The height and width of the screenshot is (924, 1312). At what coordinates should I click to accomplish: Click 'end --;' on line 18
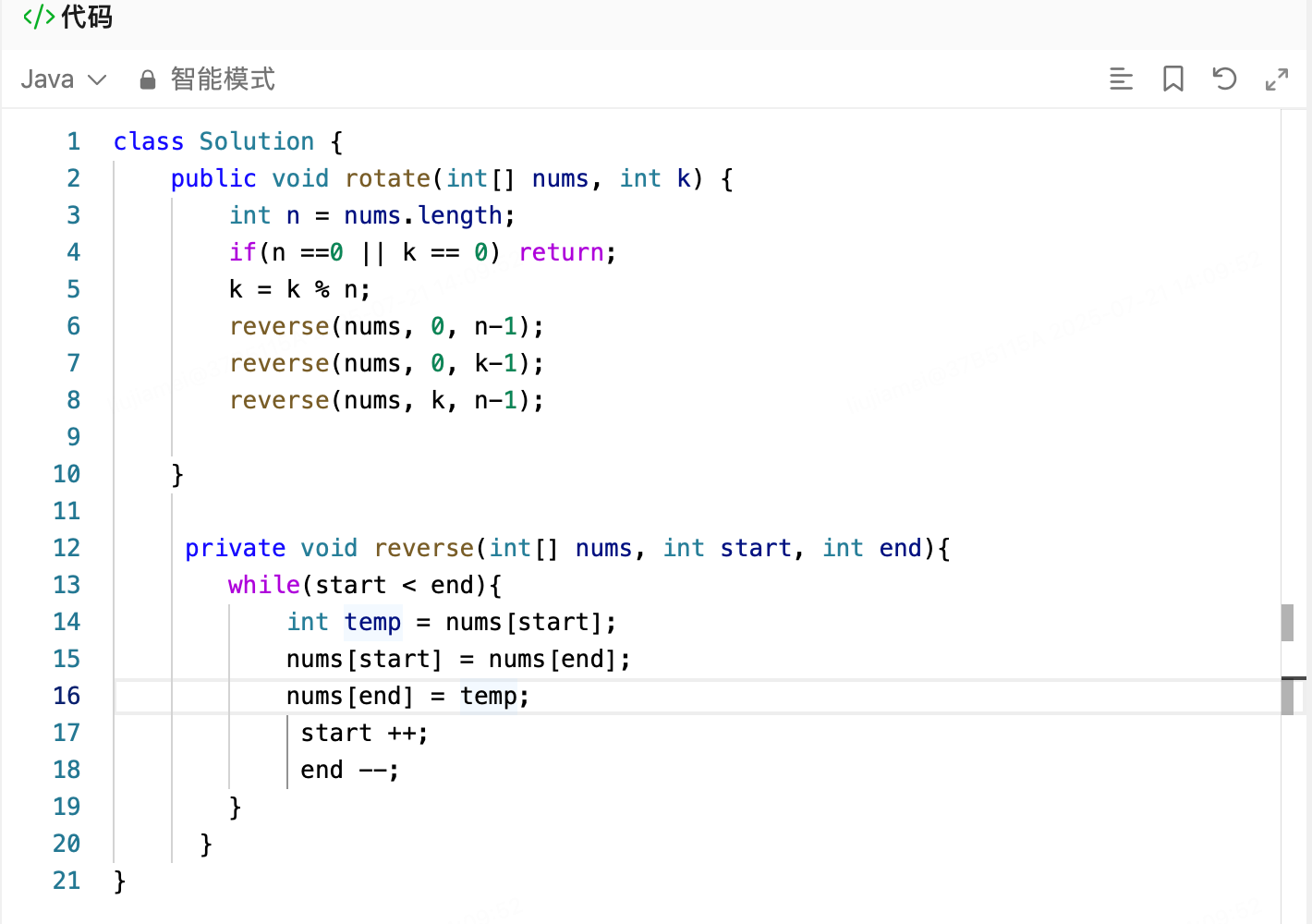coord(350,770)
